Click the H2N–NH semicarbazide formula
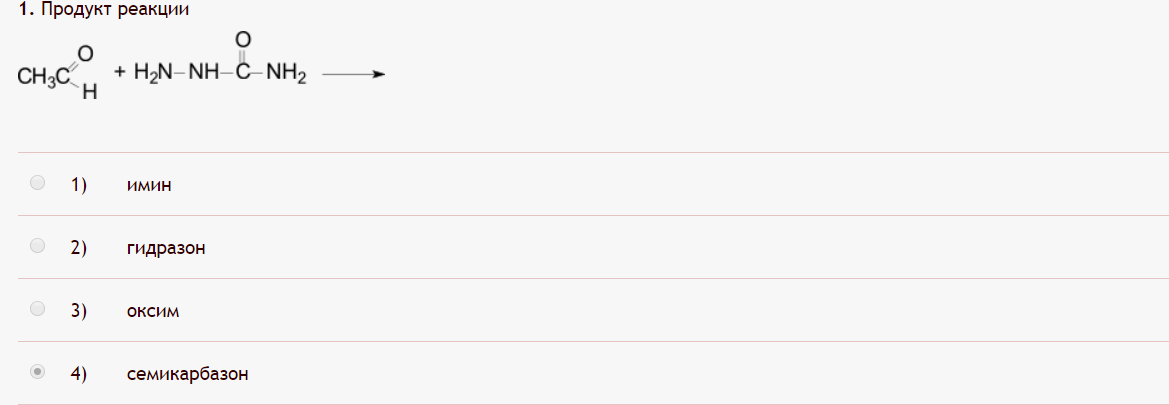Screen dimensions: 1169x405 point(176,75)
